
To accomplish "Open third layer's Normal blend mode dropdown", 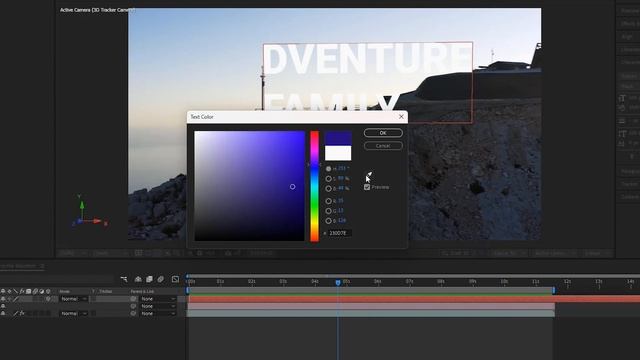I will click(73, 313).
